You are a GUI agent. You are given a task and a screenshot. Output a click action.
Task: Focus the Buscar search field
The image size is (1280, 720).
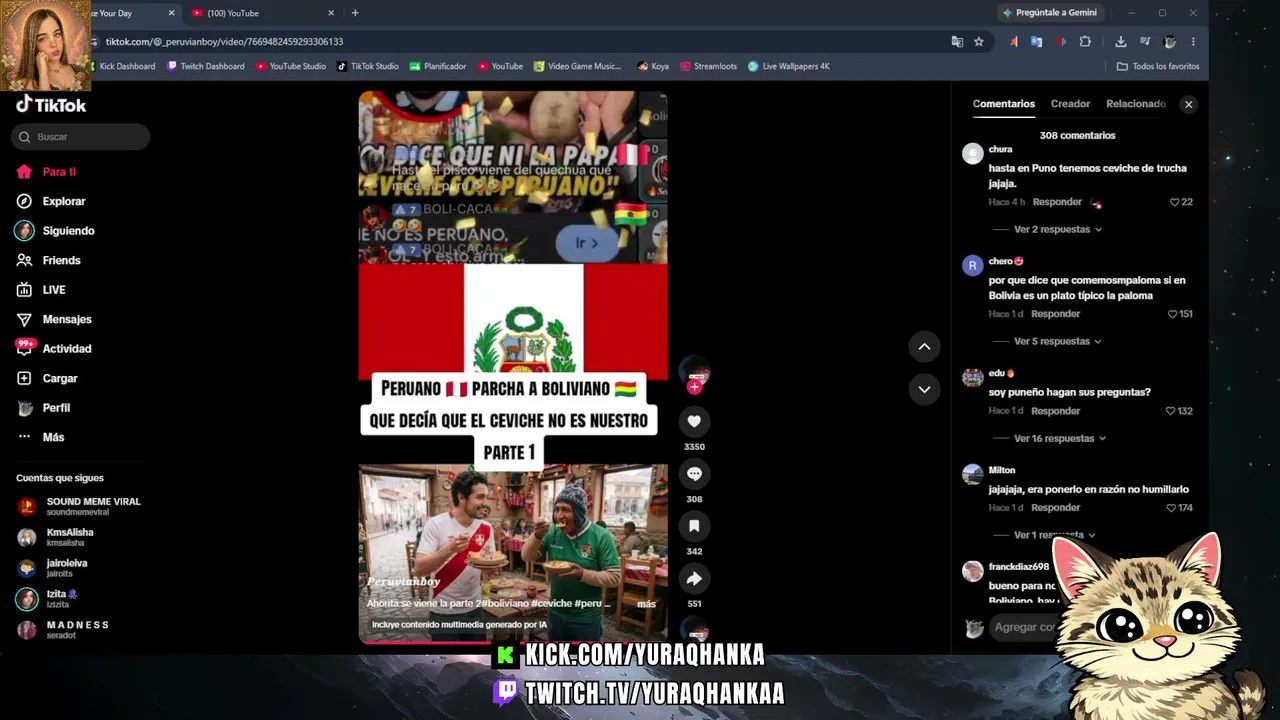tap(81, 137)
